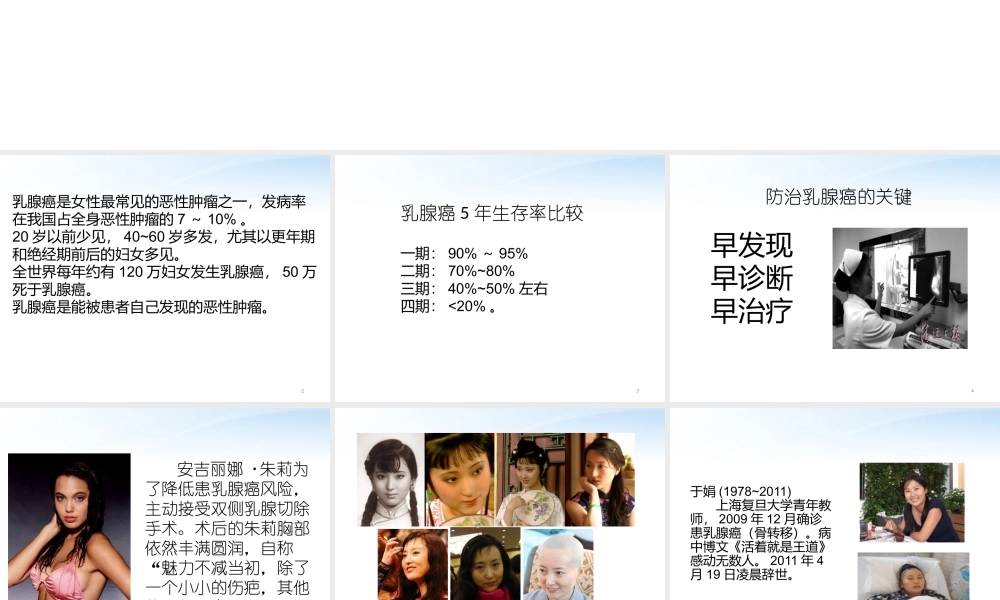Select the short line "死于乳腺癌。"

click(53, 289)
